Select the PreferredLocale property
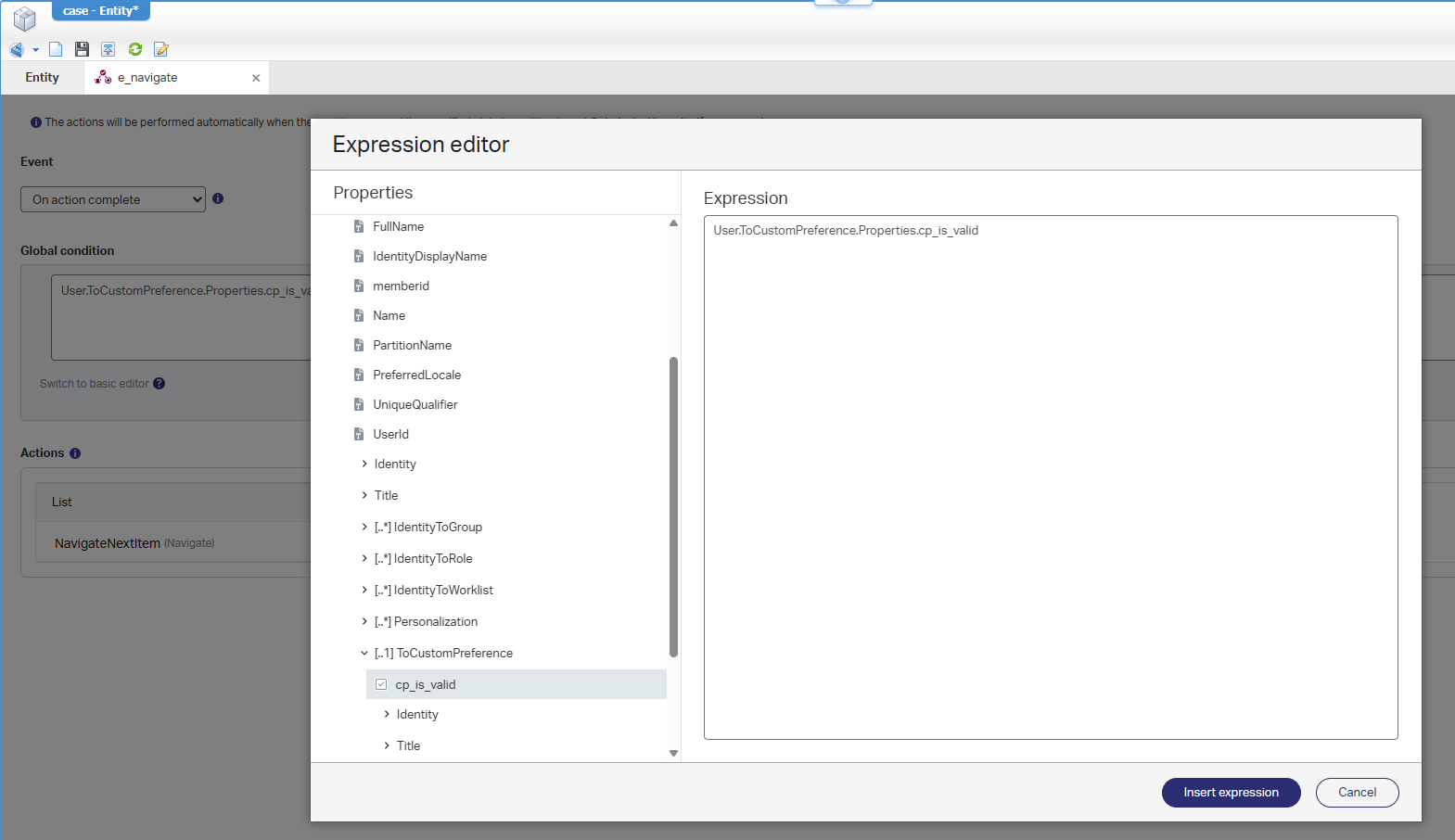Image resolution: width=1455 pixels, height=840 pixels. 416,375
